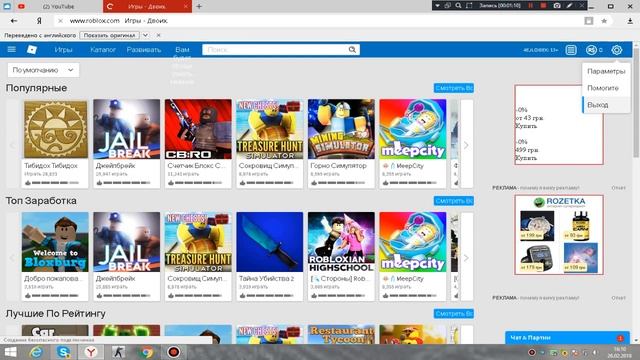Open Mining Simulator game thumbnail
The image size is (640, 360).
pos(341,129)
